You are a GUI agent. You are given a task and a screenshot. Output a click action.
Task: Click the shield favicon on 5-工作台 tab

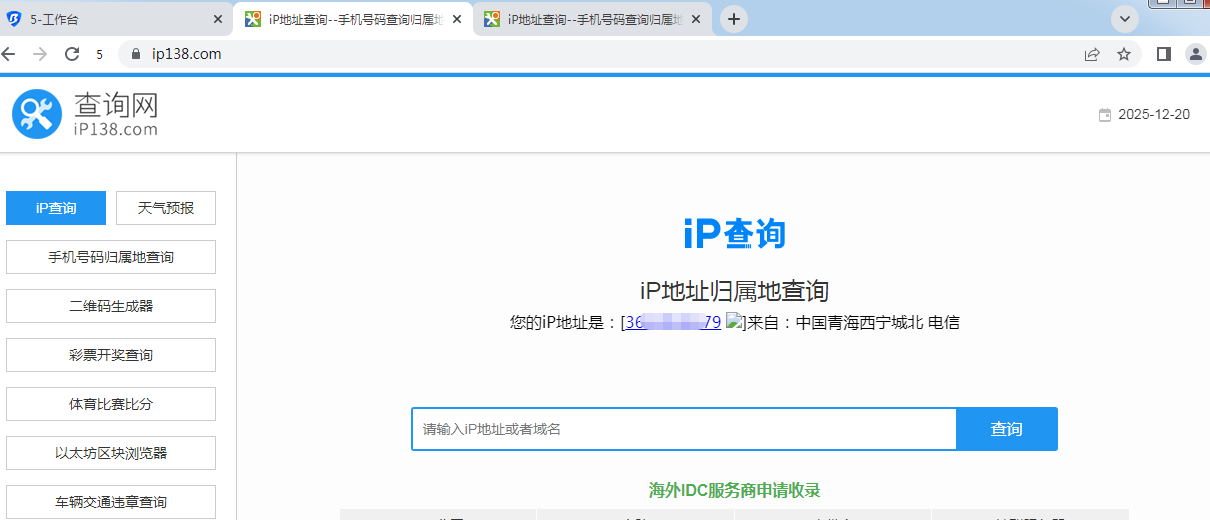point(14,19)
